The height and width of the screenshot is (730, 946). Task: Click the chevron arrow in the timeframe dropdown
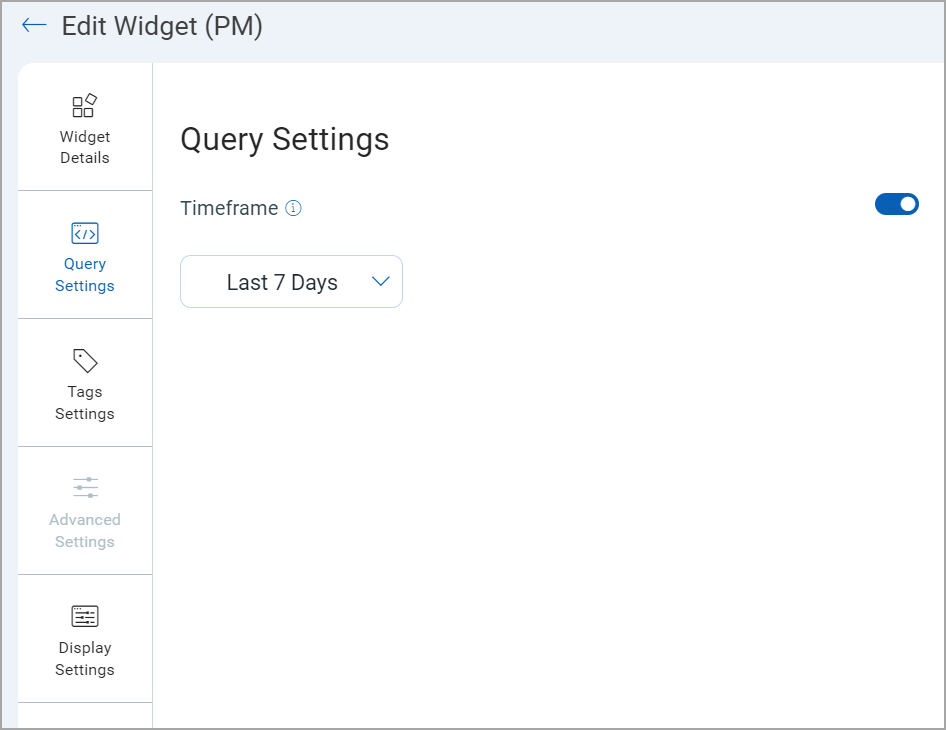tap(380, 282)
